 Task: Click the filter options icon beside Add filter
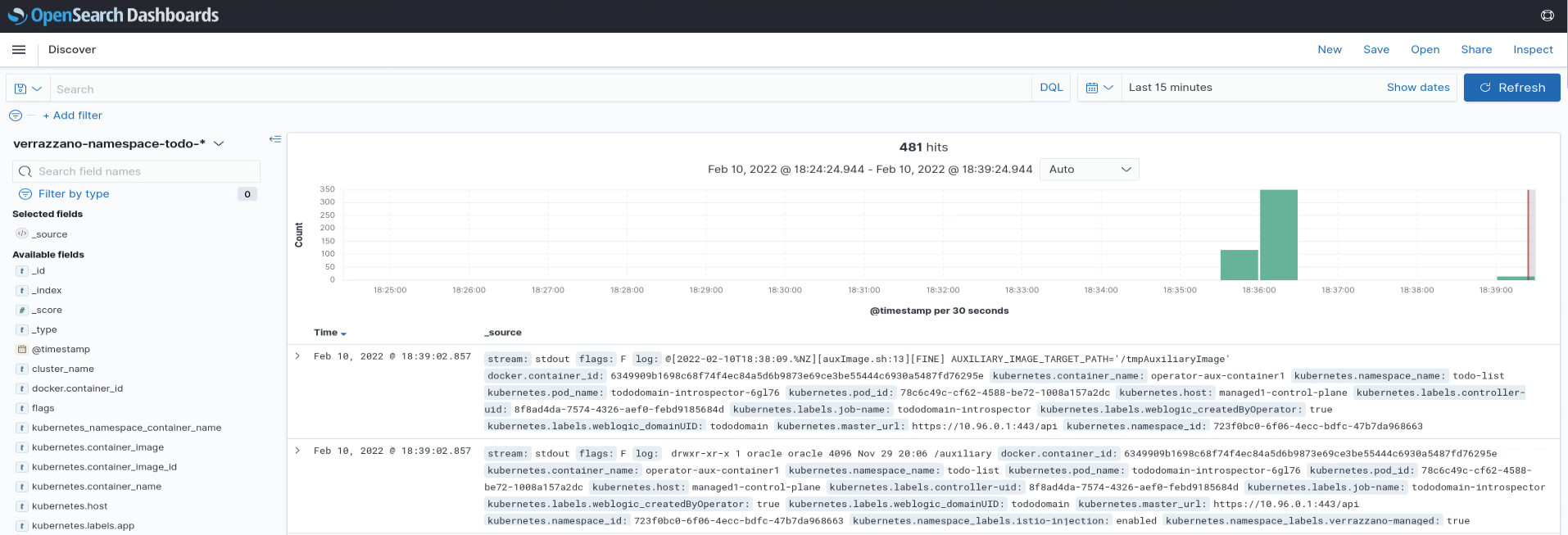coord(16,116)
